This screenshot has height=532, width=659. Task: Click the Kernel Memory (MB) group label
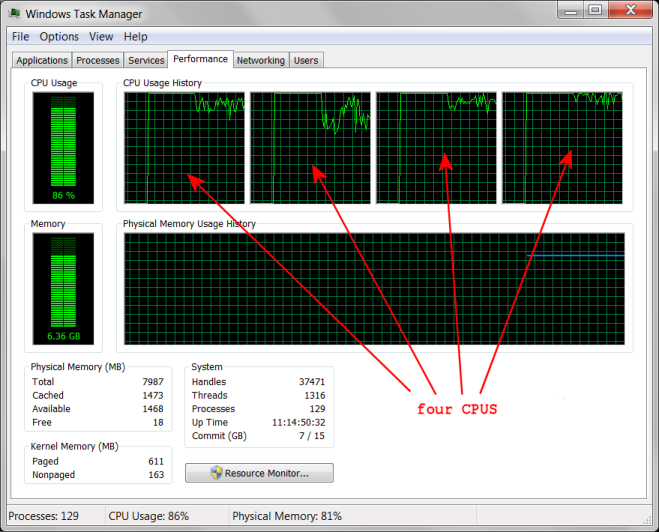point(74,446)
